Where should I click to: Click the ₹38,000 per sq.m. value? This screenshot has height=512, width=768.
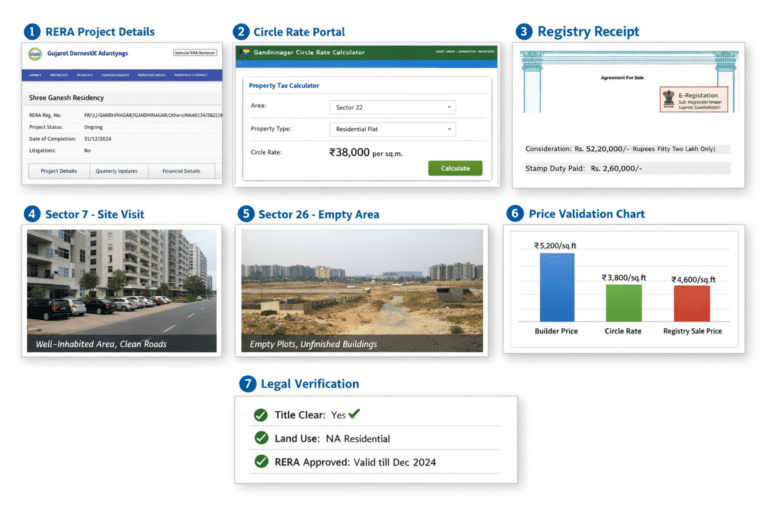click(x=366, y=152)
